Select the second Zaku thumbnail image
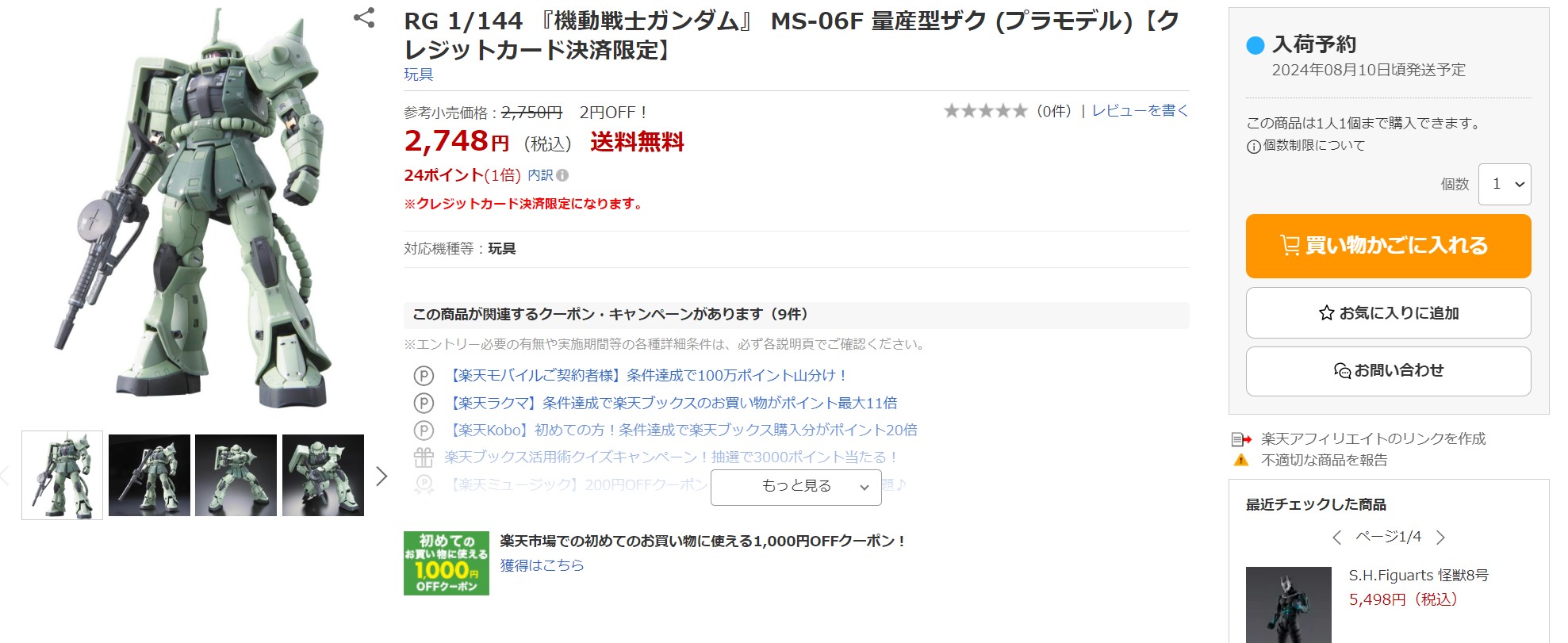 click(149, 475)
